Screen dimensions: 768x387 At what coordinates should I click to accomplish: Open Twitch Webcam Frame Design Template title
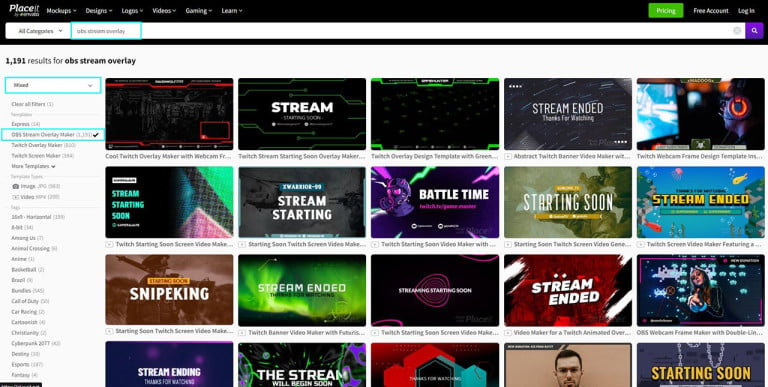[x=700, y=156]
